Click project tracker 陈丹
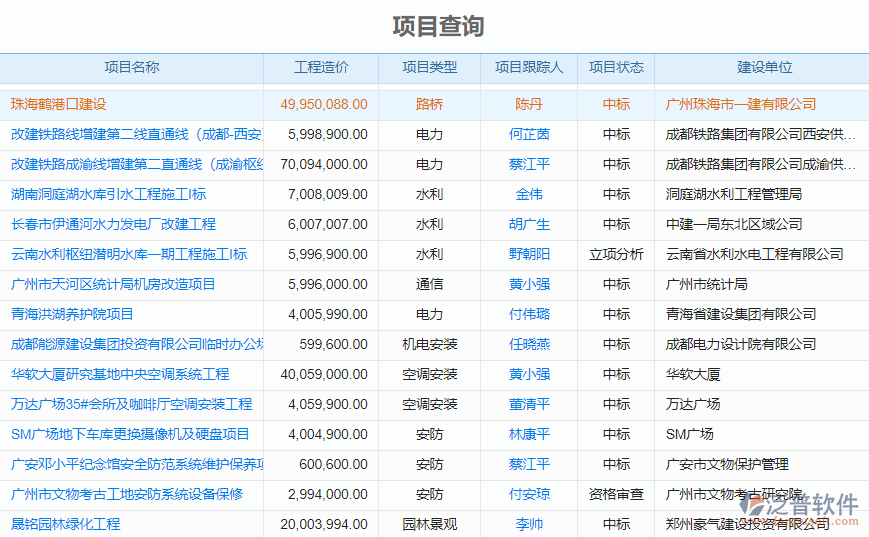The width and height of the screenshot is (869, 537). pyautogui.click(x=529, y=104)
